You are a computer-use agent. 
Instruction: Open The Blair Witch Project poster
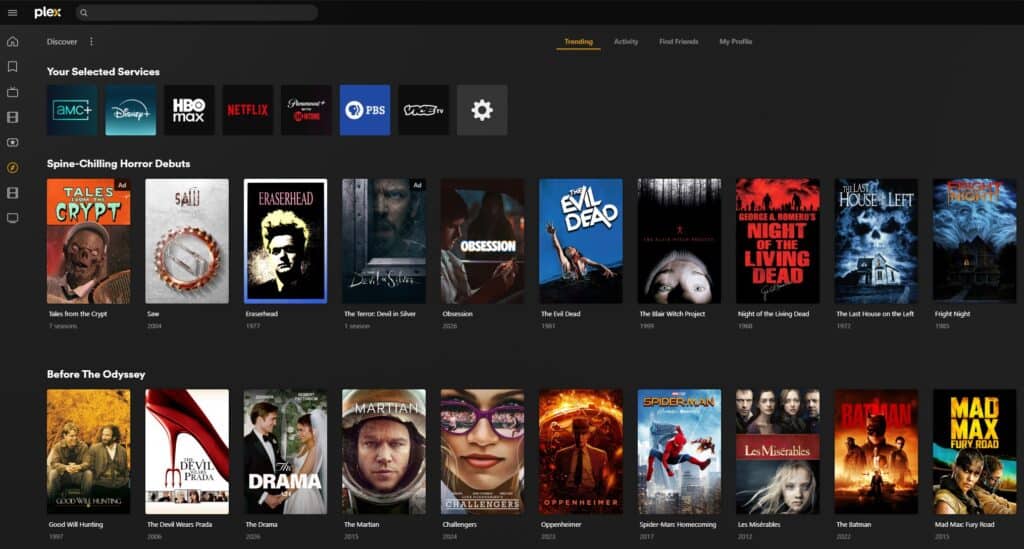pos(679,241)
